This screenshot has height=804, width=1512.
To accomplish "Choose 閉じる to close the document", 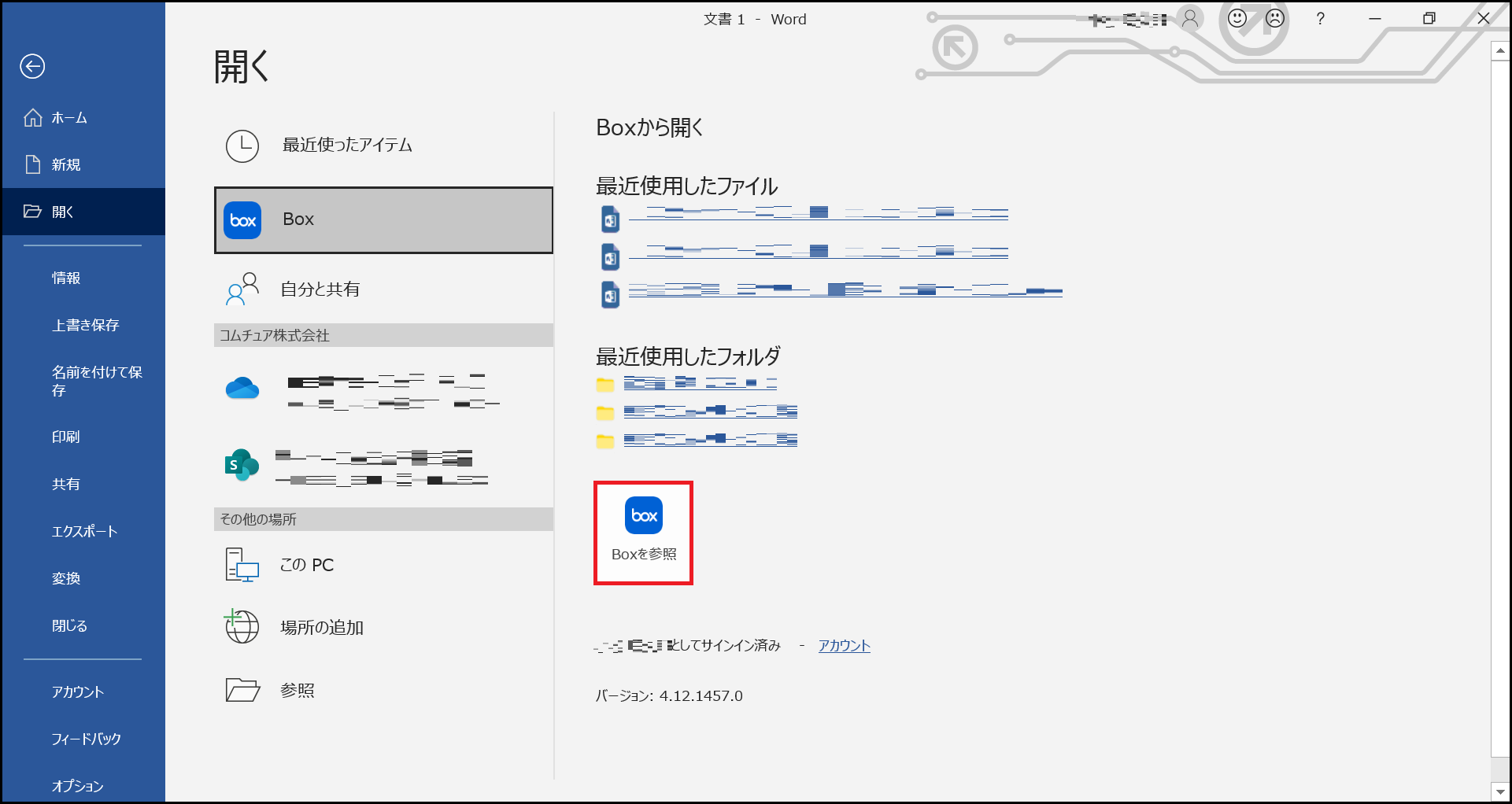I will pyautogui.click(x=83, y=625).
